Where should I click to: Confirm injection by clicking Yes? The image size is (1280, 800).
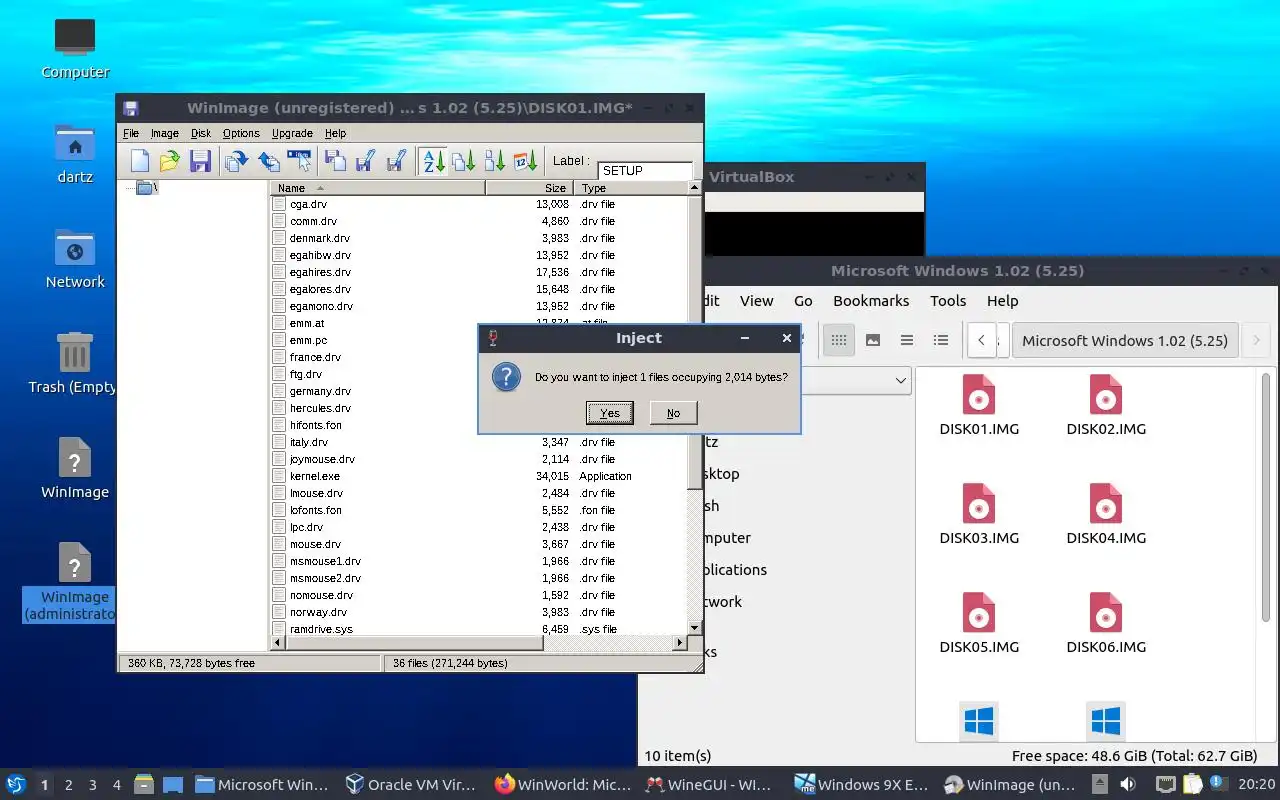(610, 413)
